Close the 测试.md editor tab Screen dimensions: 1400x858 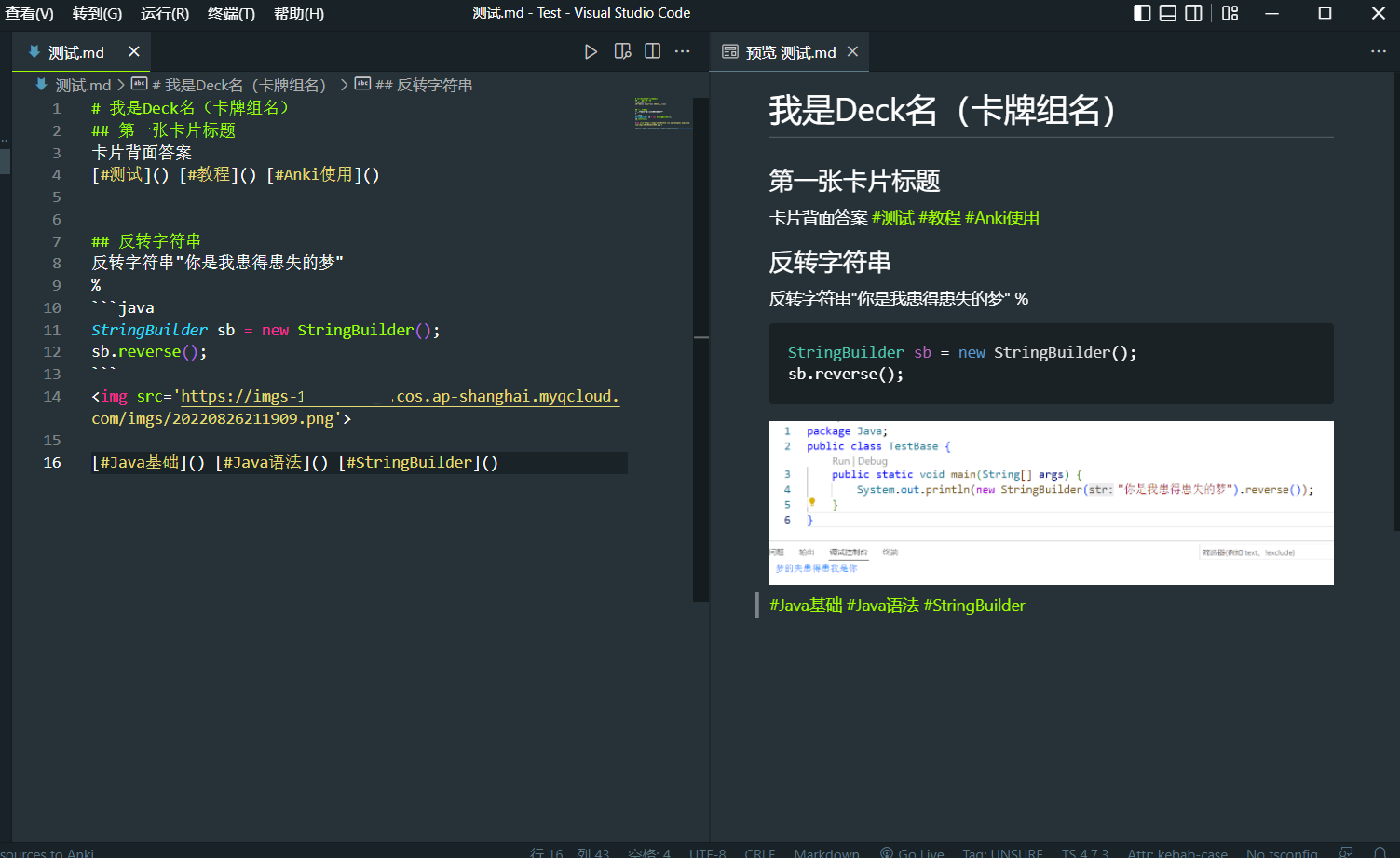point(134,52)
